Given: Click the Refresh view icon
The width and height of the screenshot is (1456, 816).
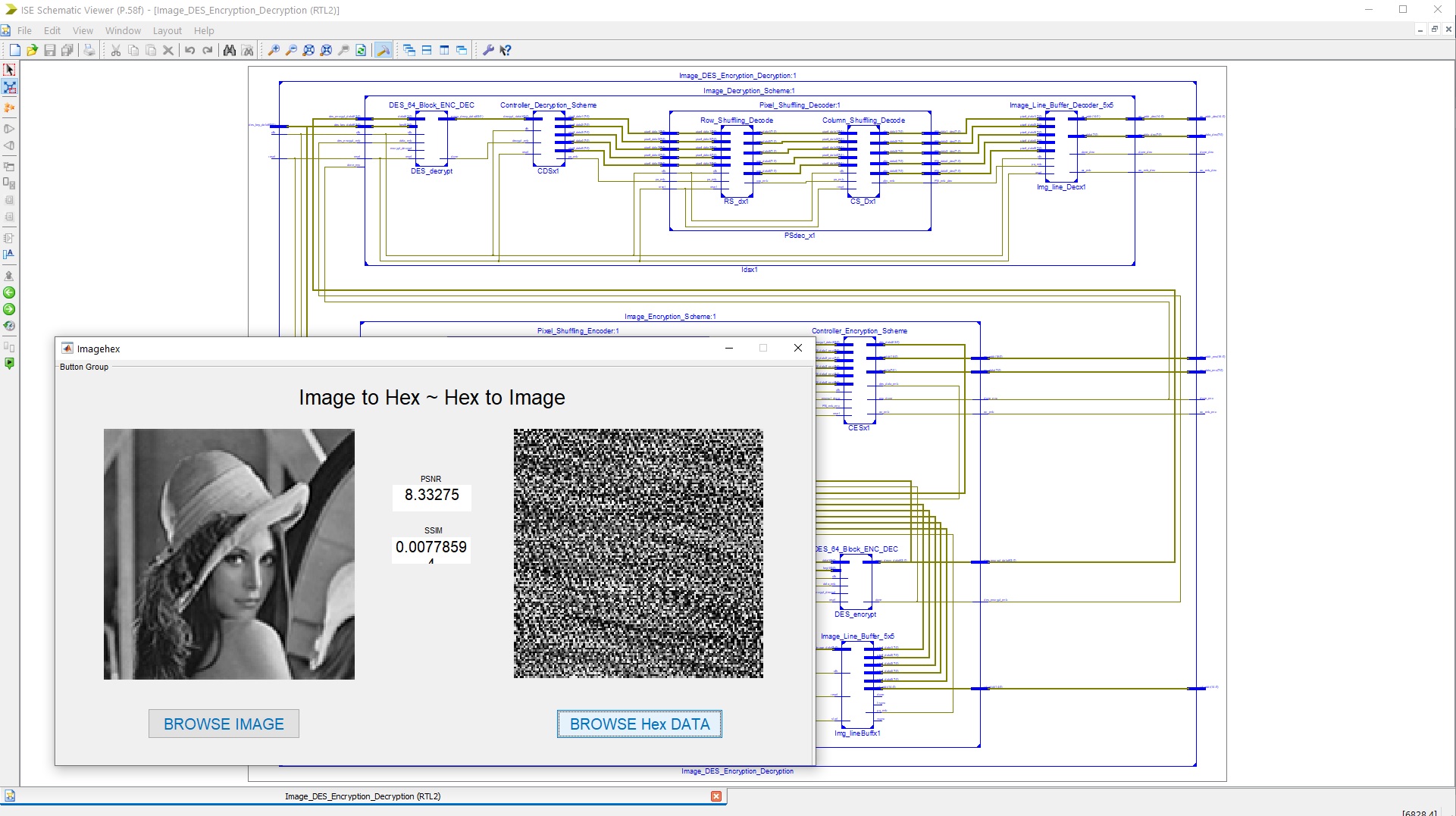Looking at the screenshot, I should [x=361, y=50].
